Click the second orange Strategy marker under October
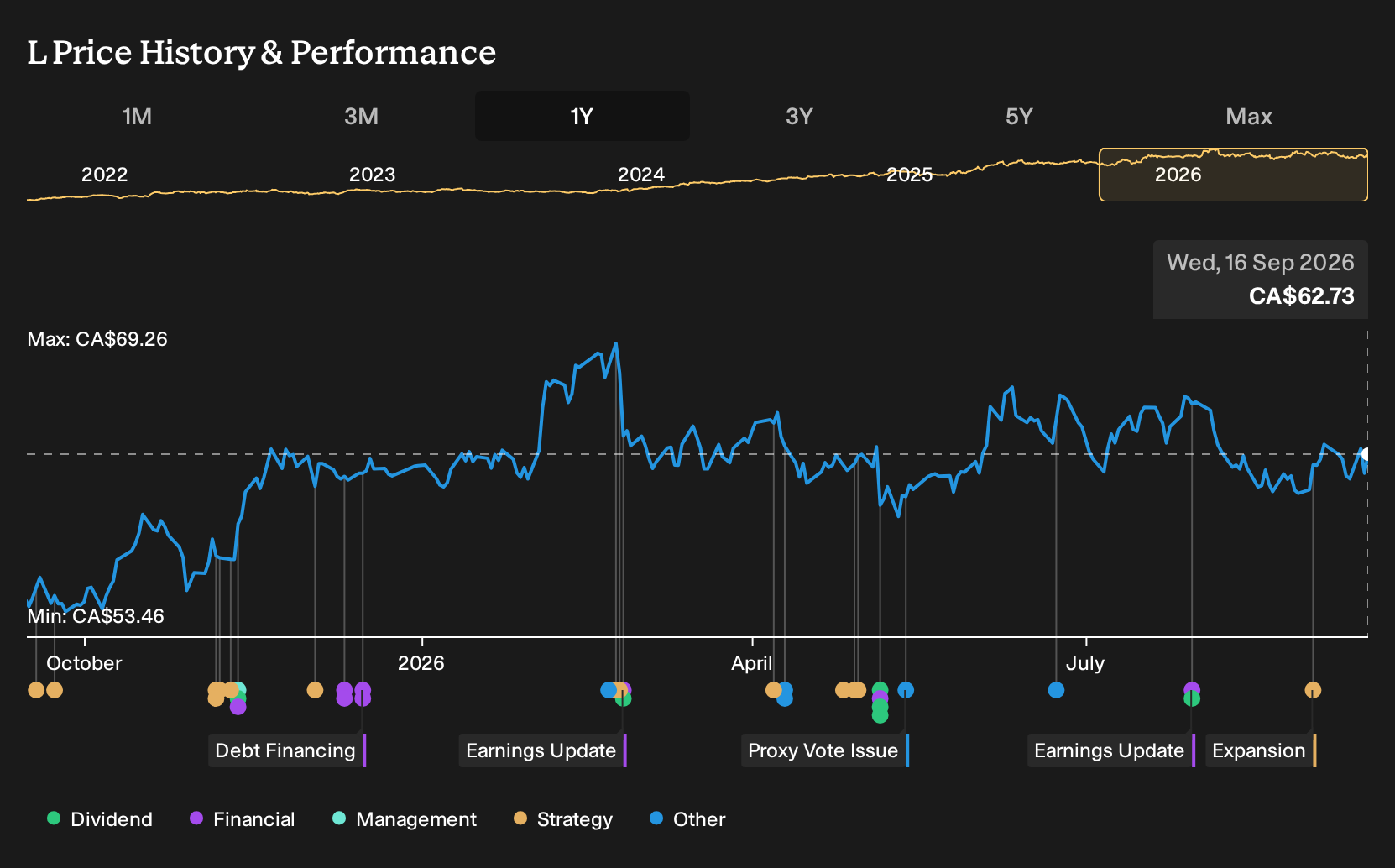 tap(55, 690)
